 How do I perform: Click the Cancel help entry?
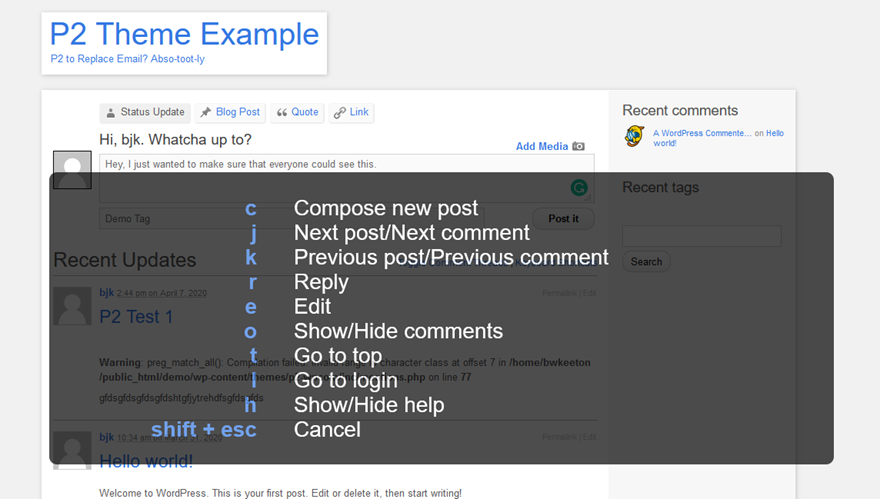pos(327,430)
